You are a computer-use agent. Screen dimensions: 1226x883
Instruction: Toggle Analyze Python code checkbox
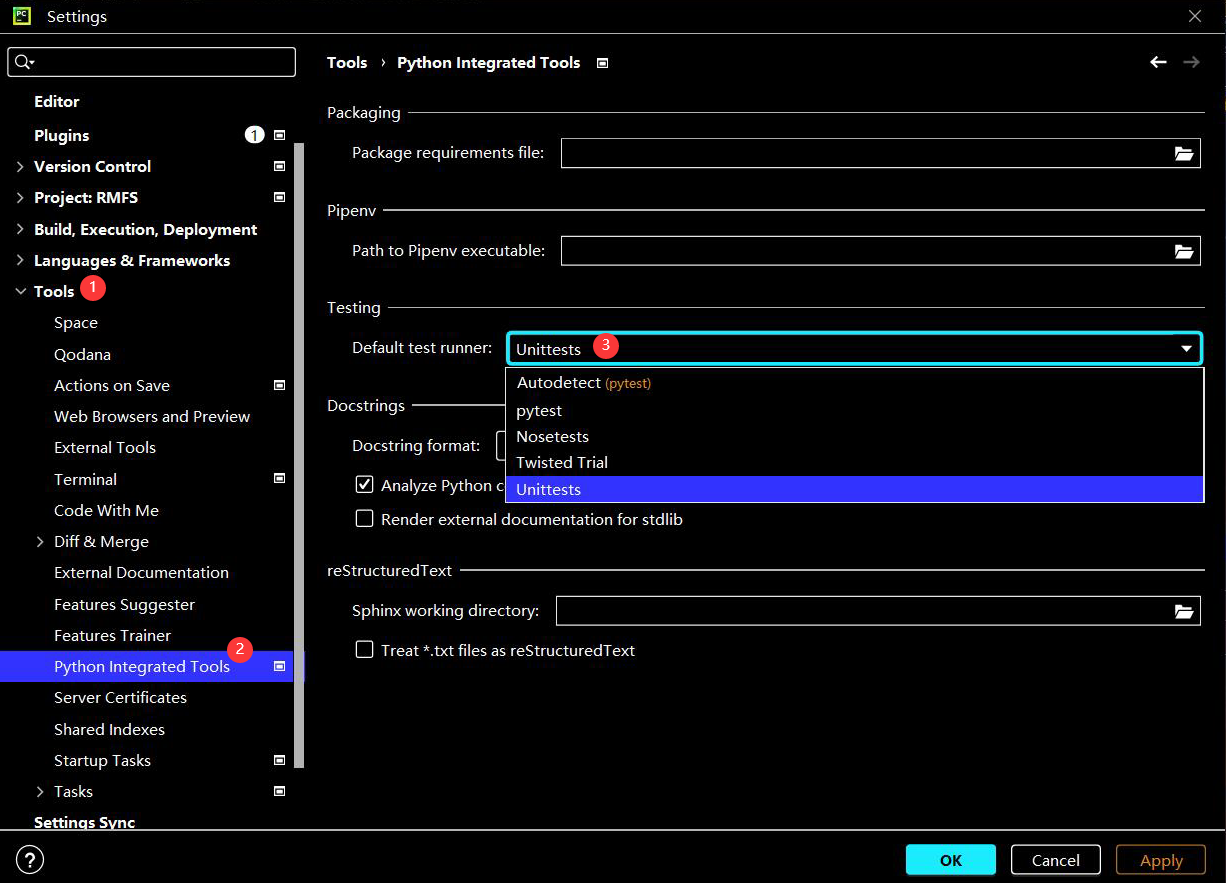point(365,485)
